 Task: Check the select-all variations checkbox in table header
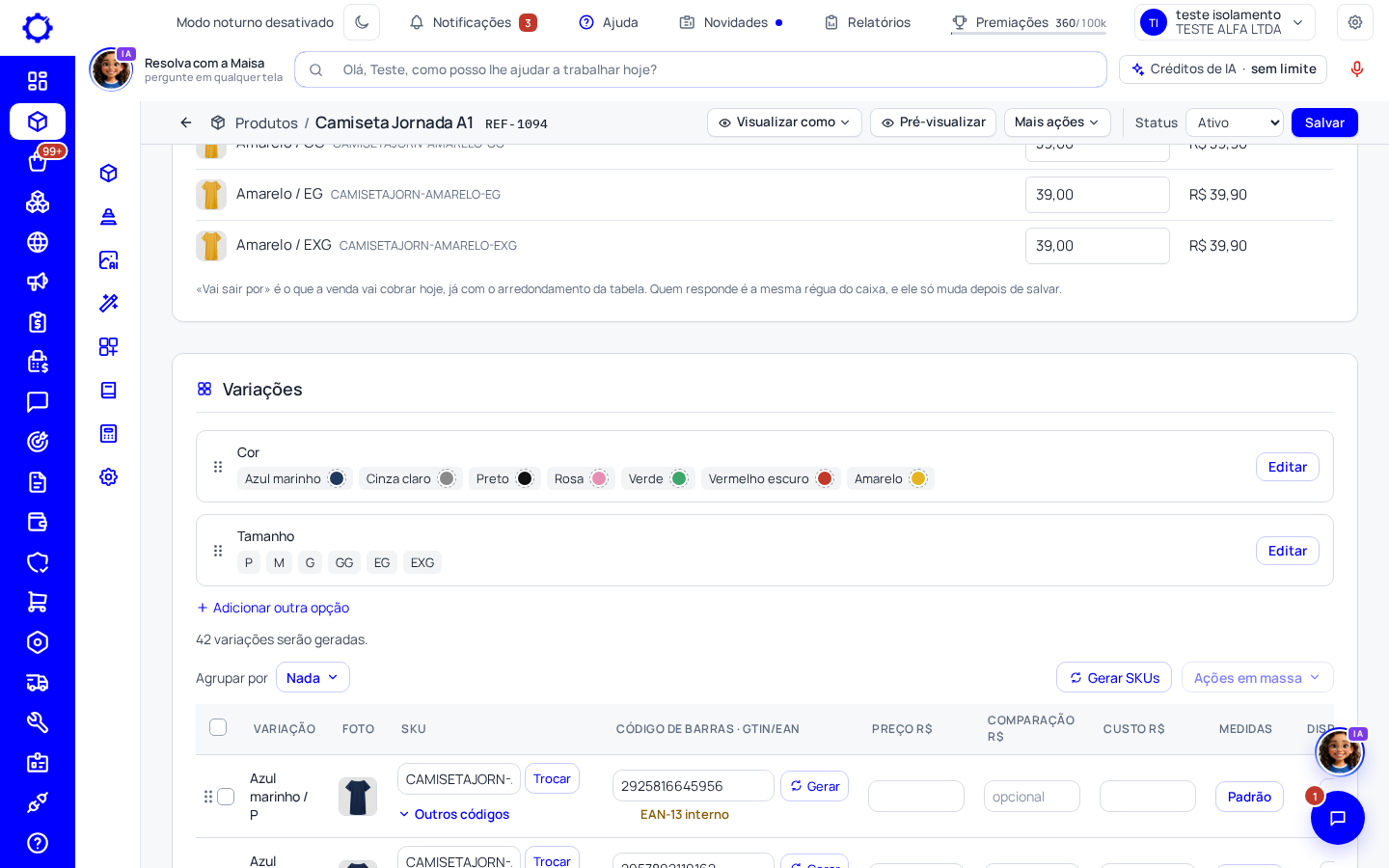point(218,727)
